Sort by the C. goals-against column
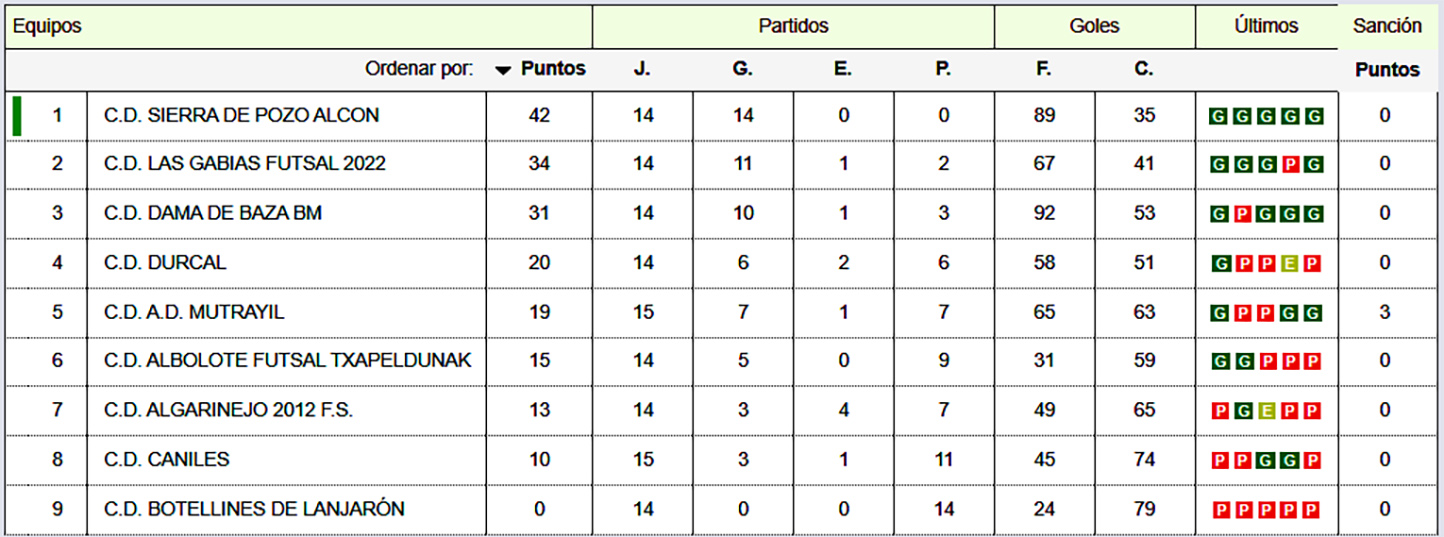This screenshot has width=1444, height=537. 1144,70
